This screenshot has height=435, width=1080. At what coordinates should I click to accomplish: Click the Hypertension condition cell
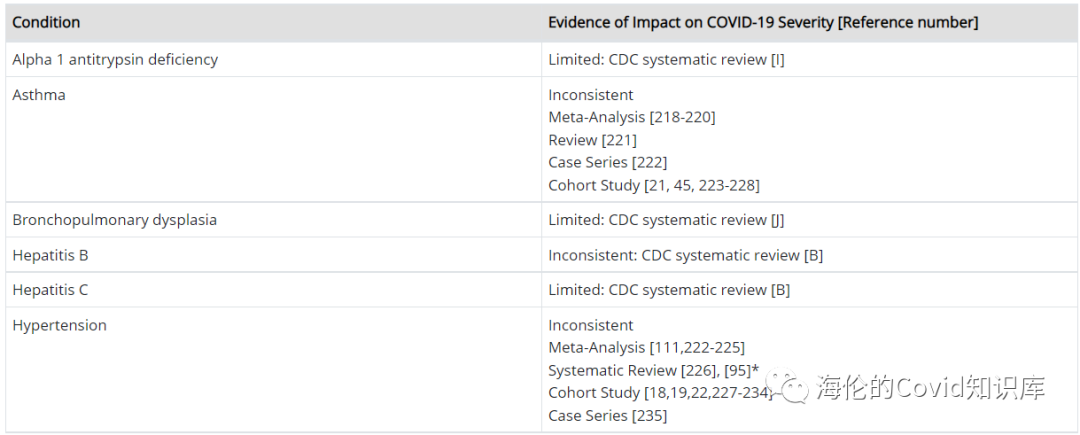[59, 325]
